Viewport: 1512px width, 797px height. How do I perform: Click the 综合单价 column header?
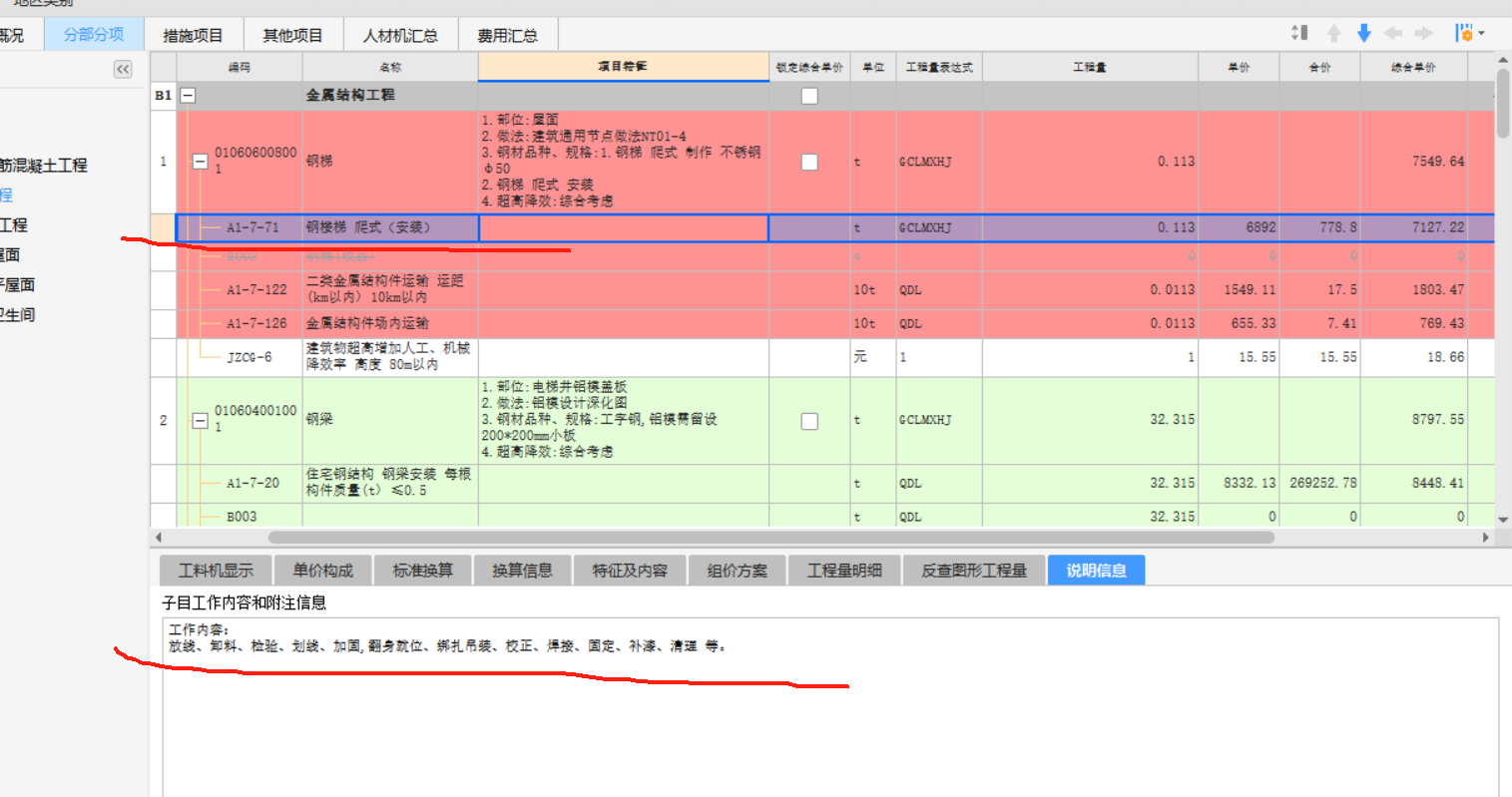click(1413, 67)
